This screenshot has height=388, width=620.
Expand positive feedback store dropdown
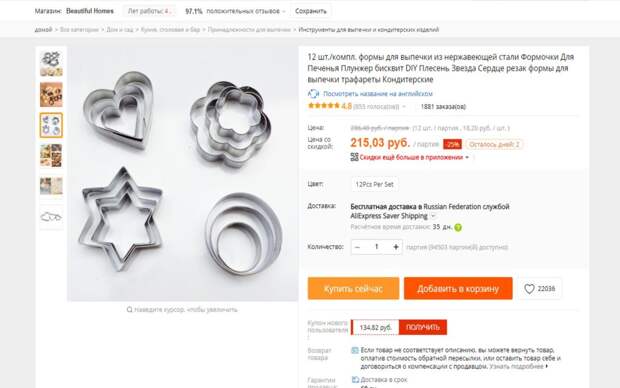click(x=284, y=11)
